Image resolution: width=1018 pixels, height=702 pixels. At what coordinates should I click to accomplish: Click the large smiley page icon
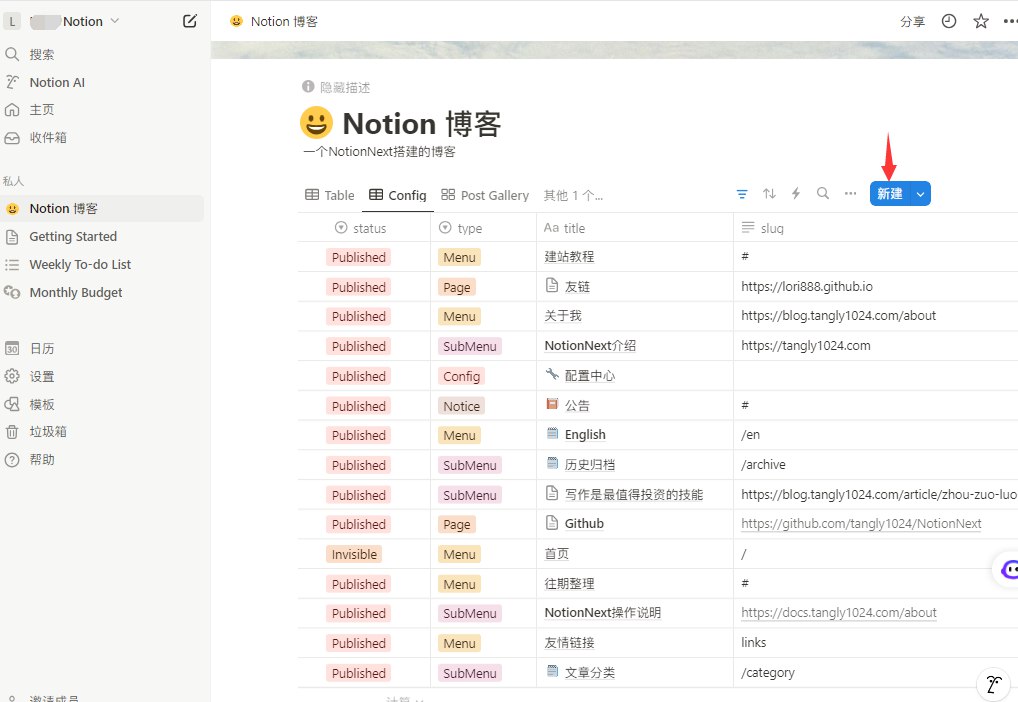[x=316, y=123]
